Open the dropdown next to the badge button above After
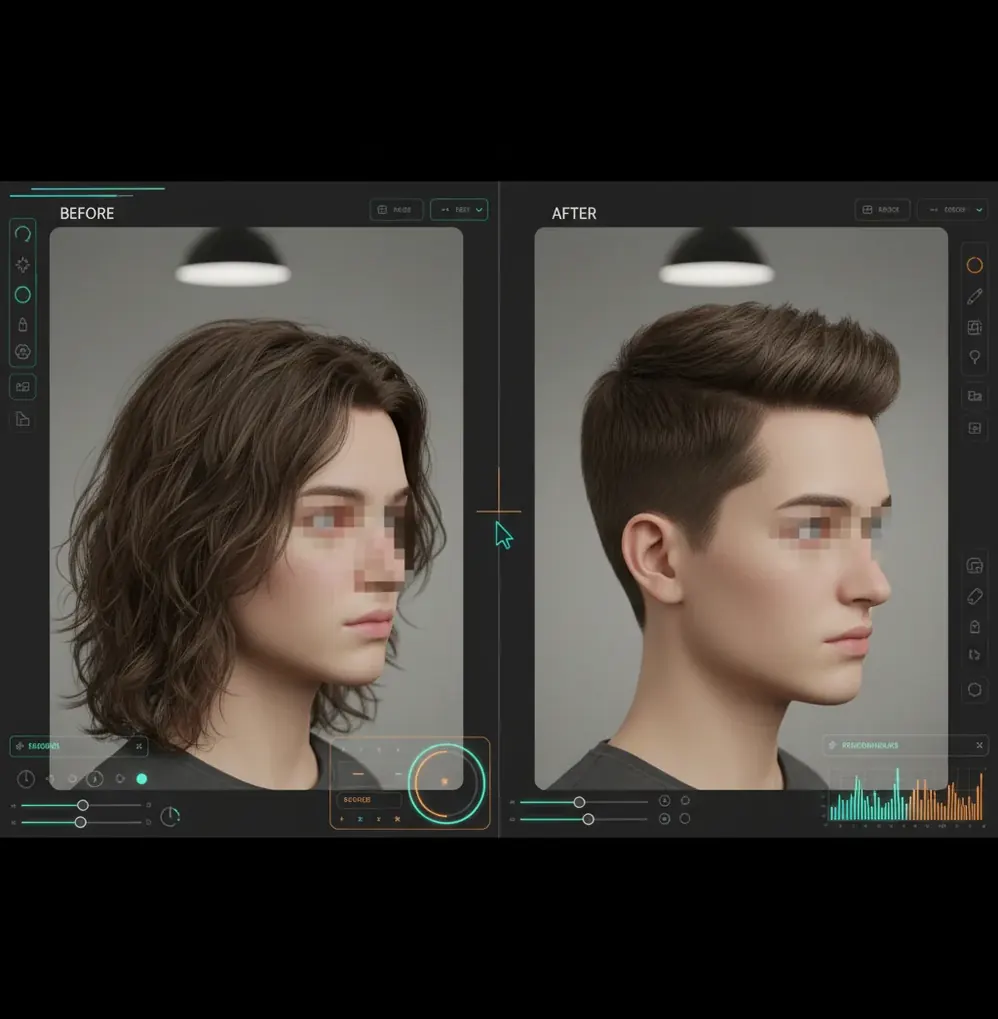 952,209
